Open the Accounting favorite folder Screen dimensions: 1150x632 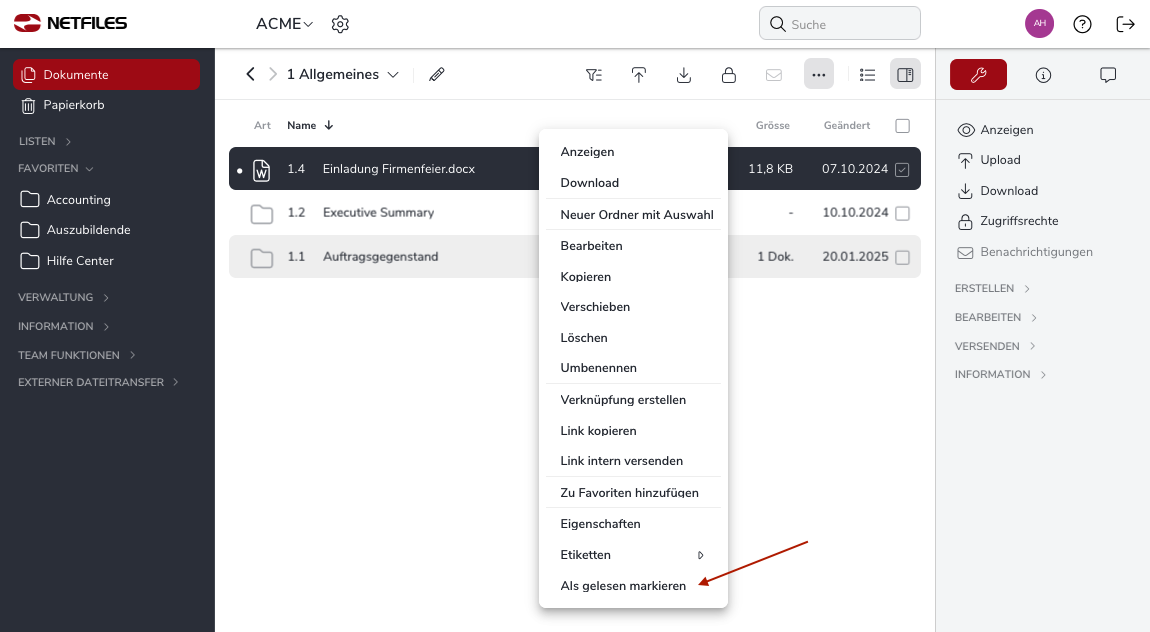pos(66,199)
